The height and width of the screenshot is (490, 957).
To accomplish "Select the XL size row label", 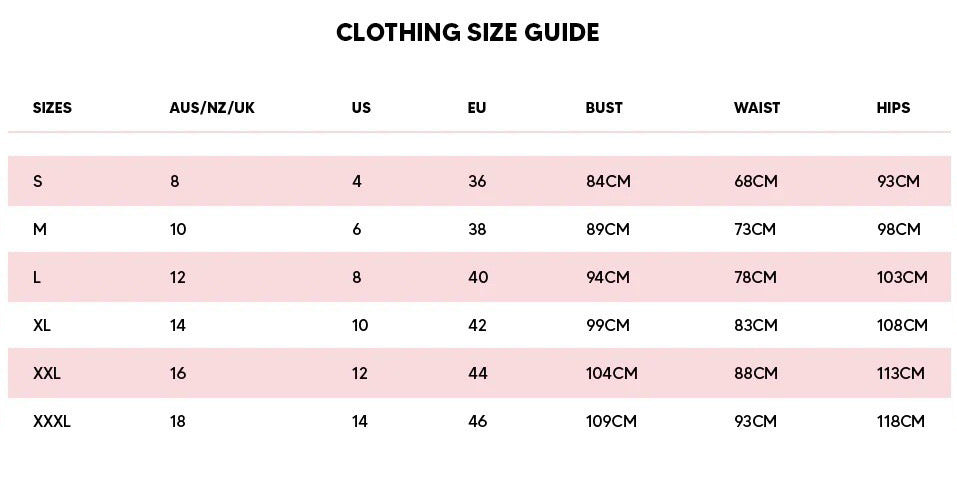I will (x=42, y=326).
